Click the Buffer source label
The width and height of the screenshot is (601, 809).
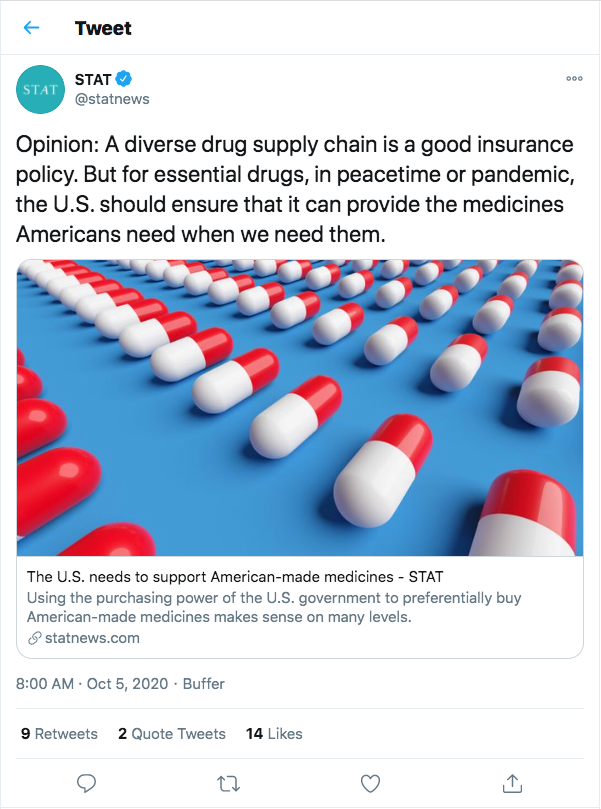coord(205,684)
